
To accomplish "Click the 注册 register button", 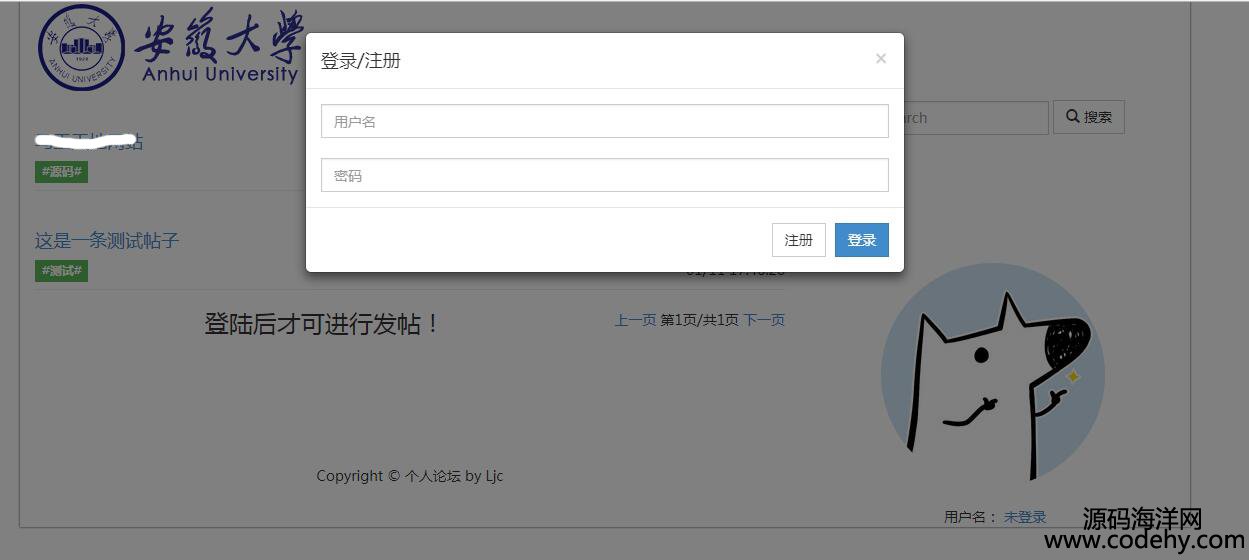I will click(x=799, y=240).
